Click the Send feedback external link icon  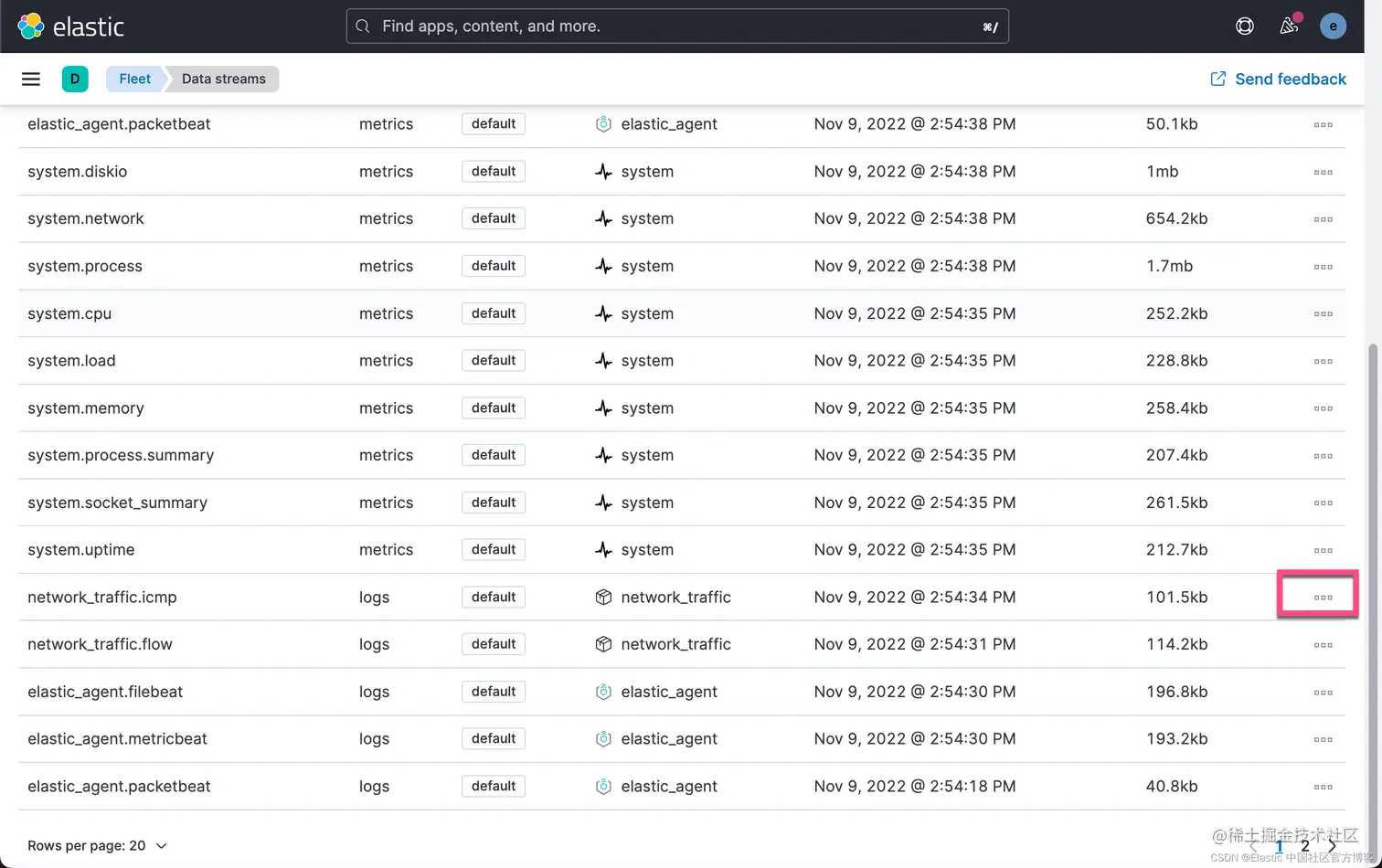tap(1217, 79)
